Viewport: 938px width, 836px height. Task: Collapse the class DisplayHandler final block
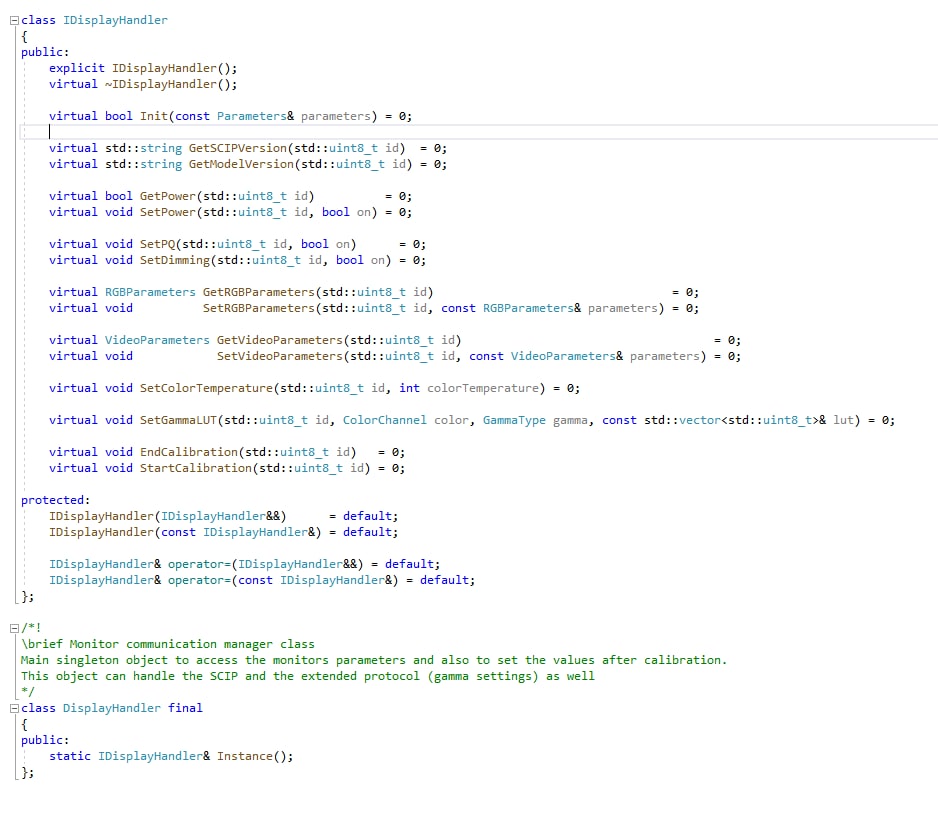pos(14,709)
